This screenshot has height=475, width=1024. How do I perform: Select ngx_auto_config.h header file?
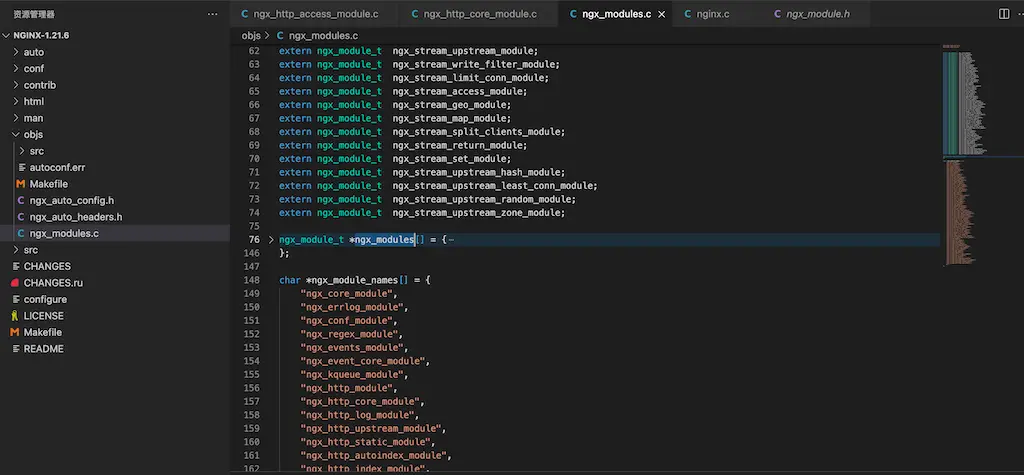[x=72, y=200]
